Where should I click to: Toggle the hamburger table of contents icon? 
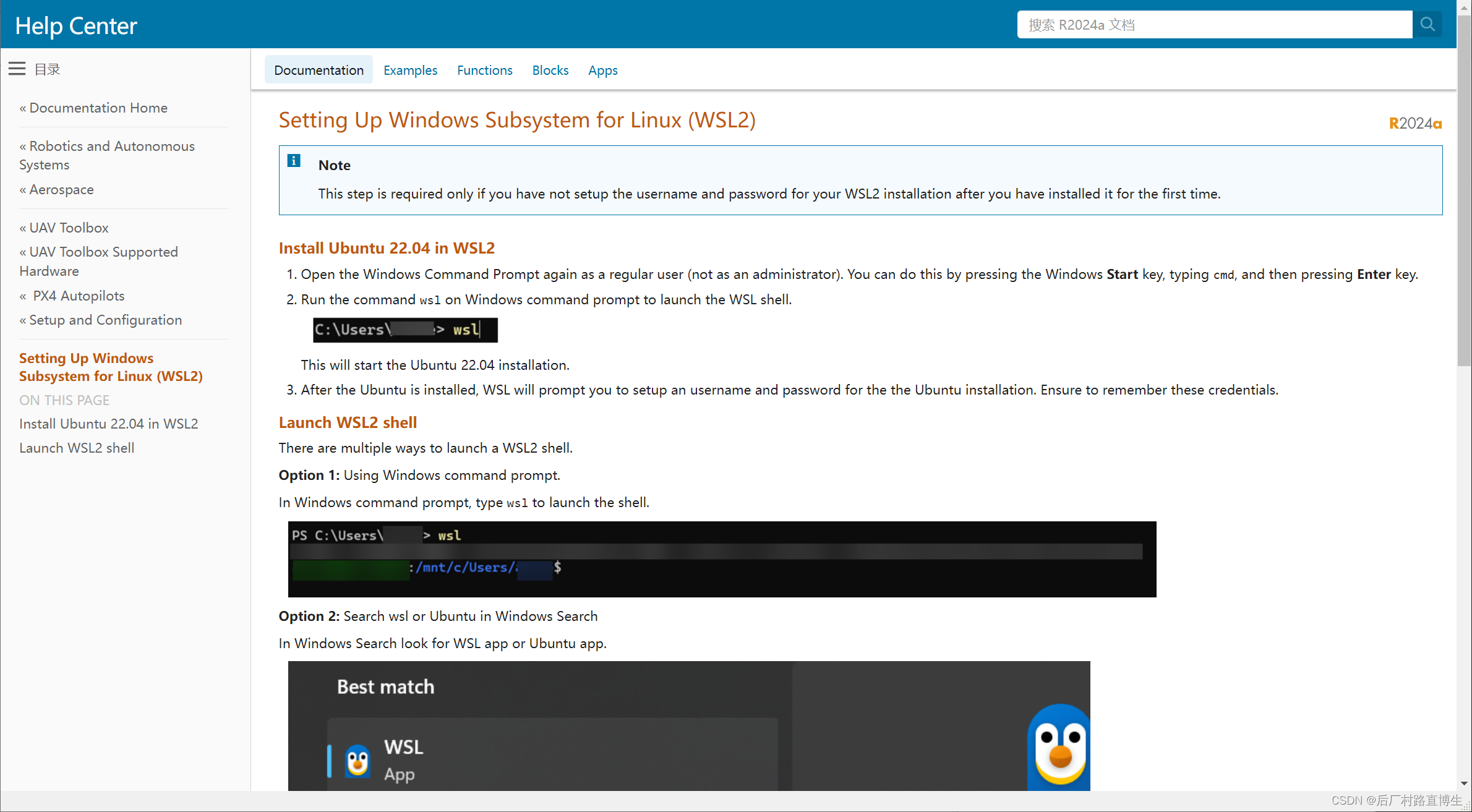(17, 69)
